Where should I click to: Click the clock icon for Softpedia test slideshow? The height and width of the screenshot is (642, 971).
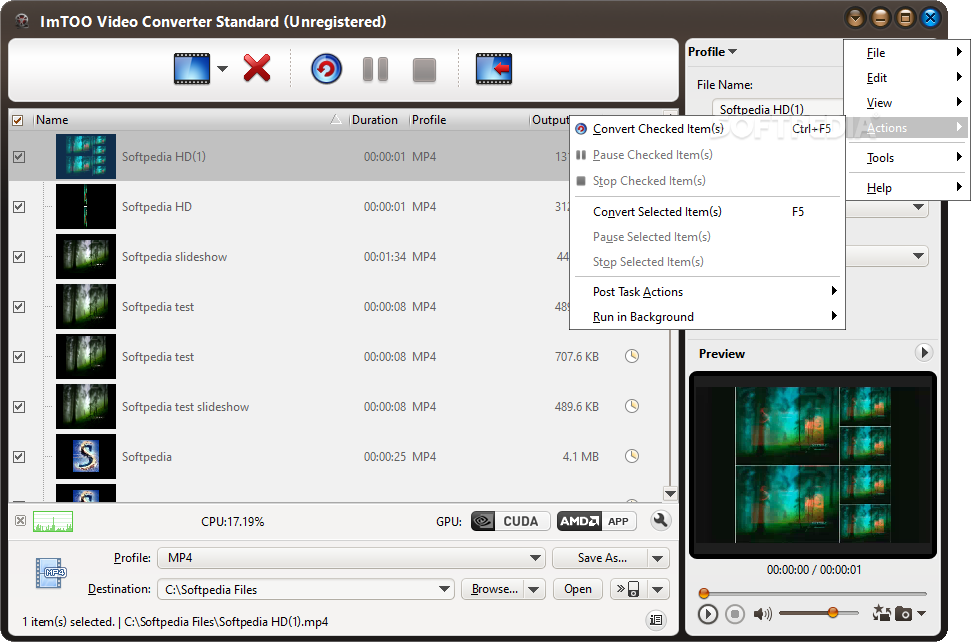click(632, 406)
